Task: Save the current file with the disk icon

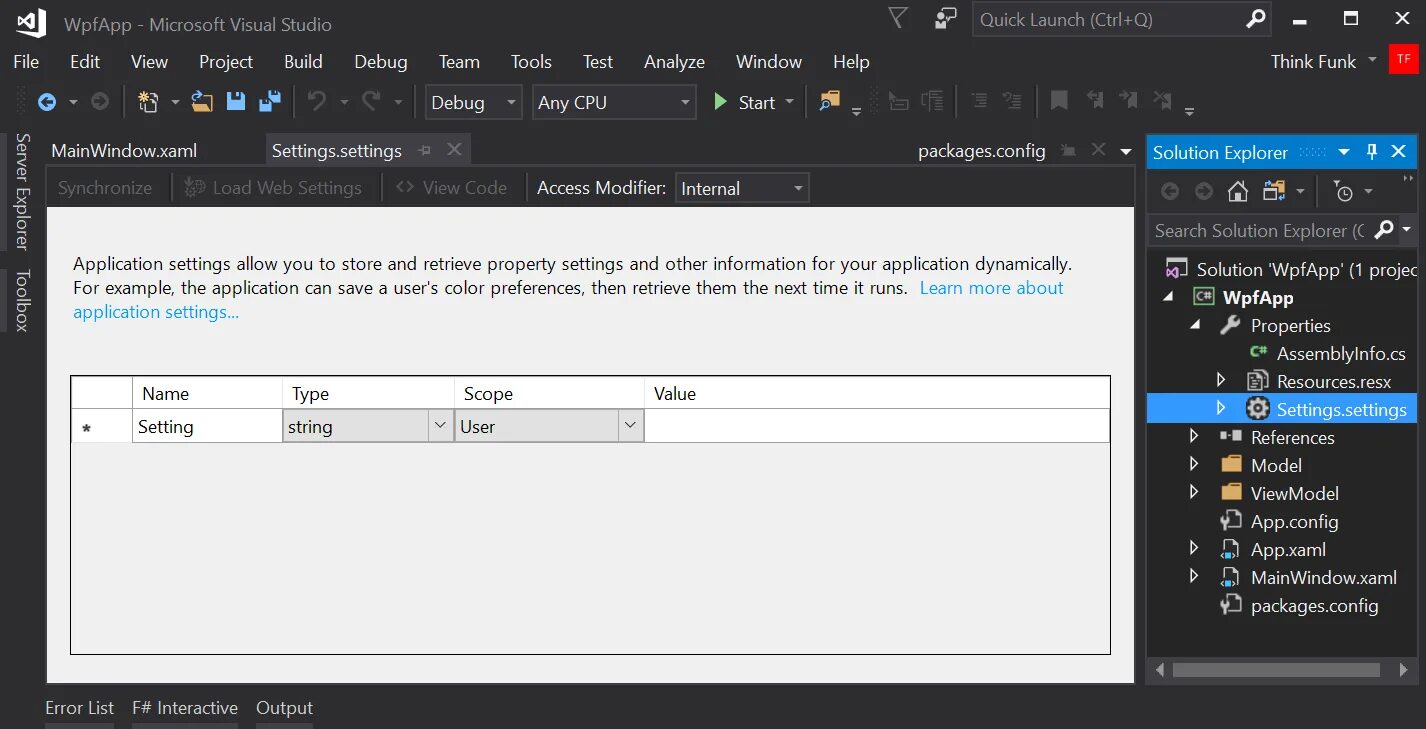Action: [236, 102]
